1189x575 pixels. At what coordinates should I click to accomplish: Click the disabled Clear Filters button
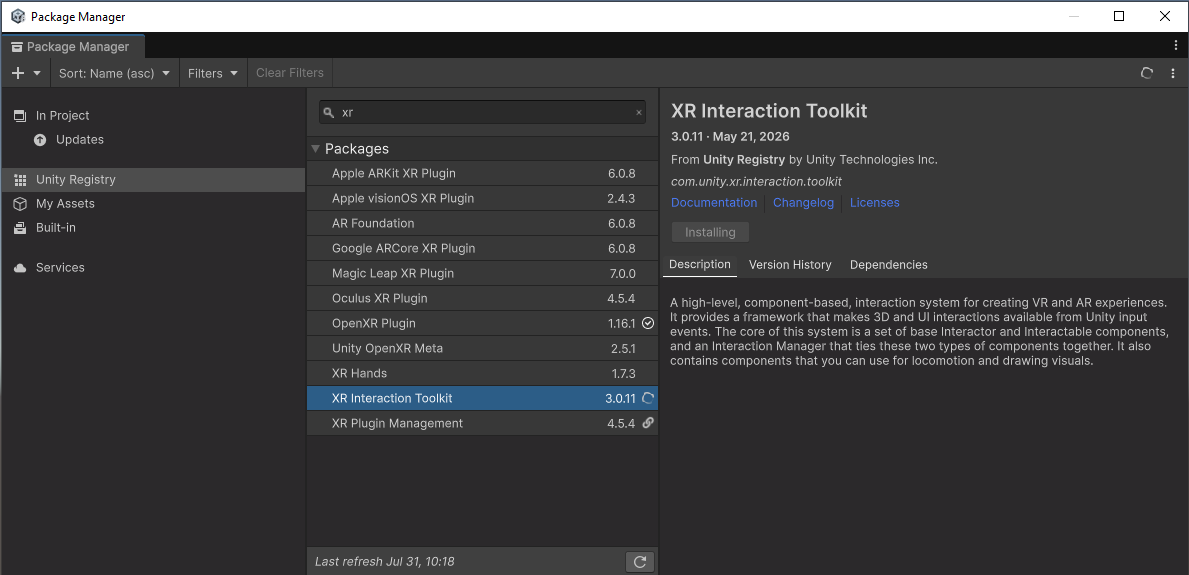(x=290, y=73)
